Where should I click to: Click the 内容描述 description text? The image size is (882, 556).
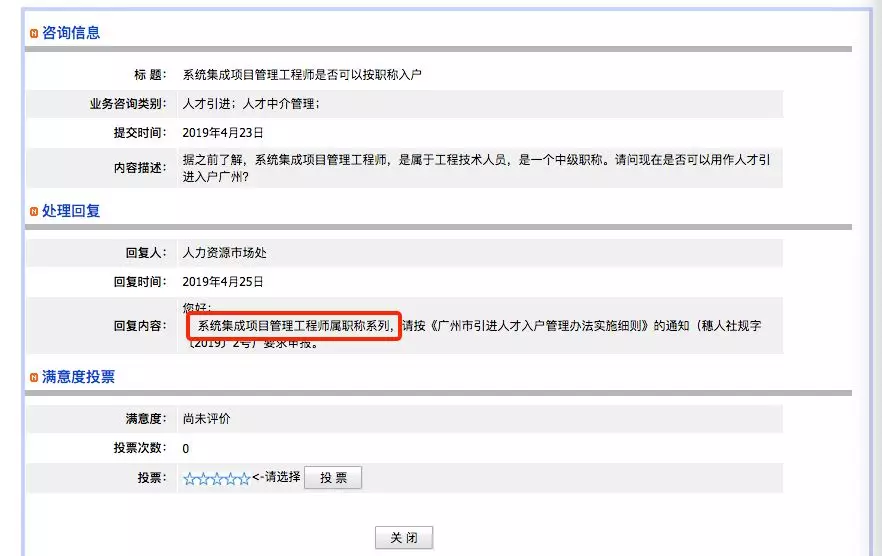[x=476, y=168]
